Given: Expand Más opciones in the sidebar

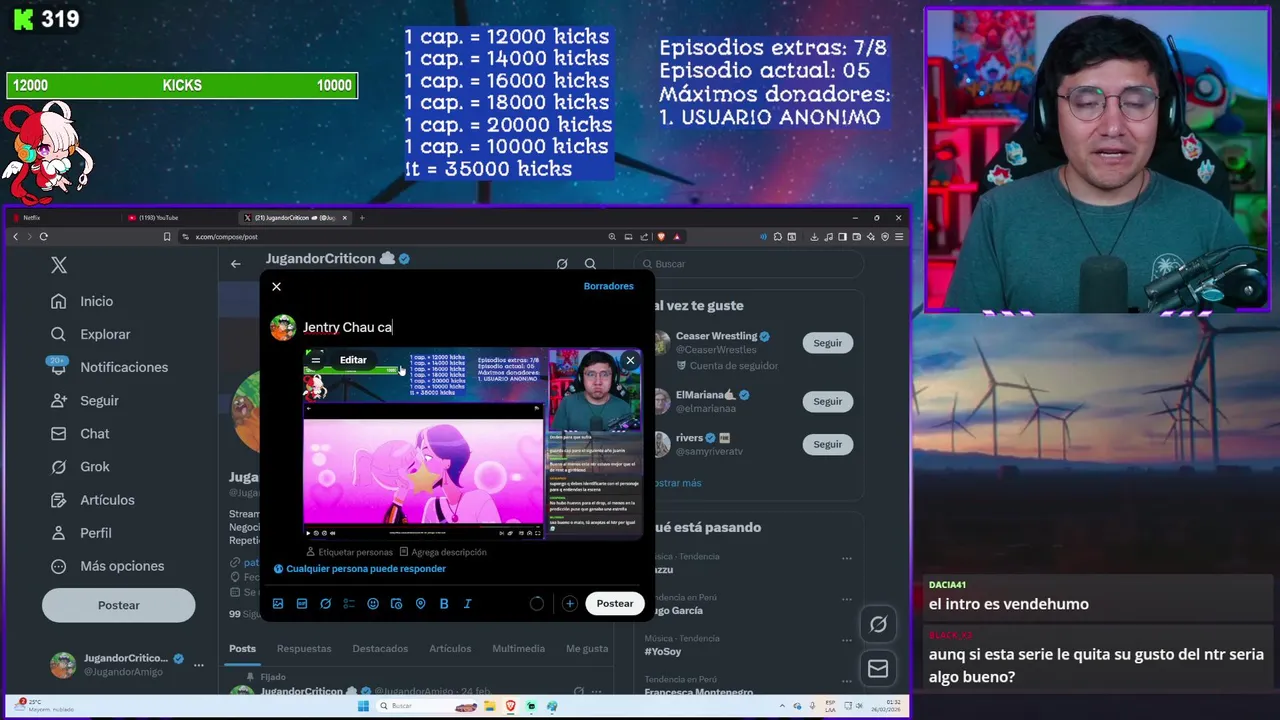Looking at the screenshot, I should coord(109,566).
